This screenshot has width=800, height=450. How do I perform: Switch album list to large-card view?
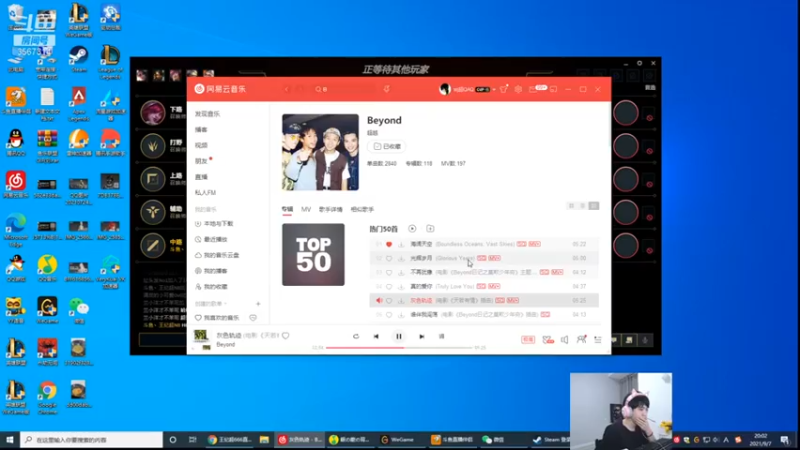[571, 206]
